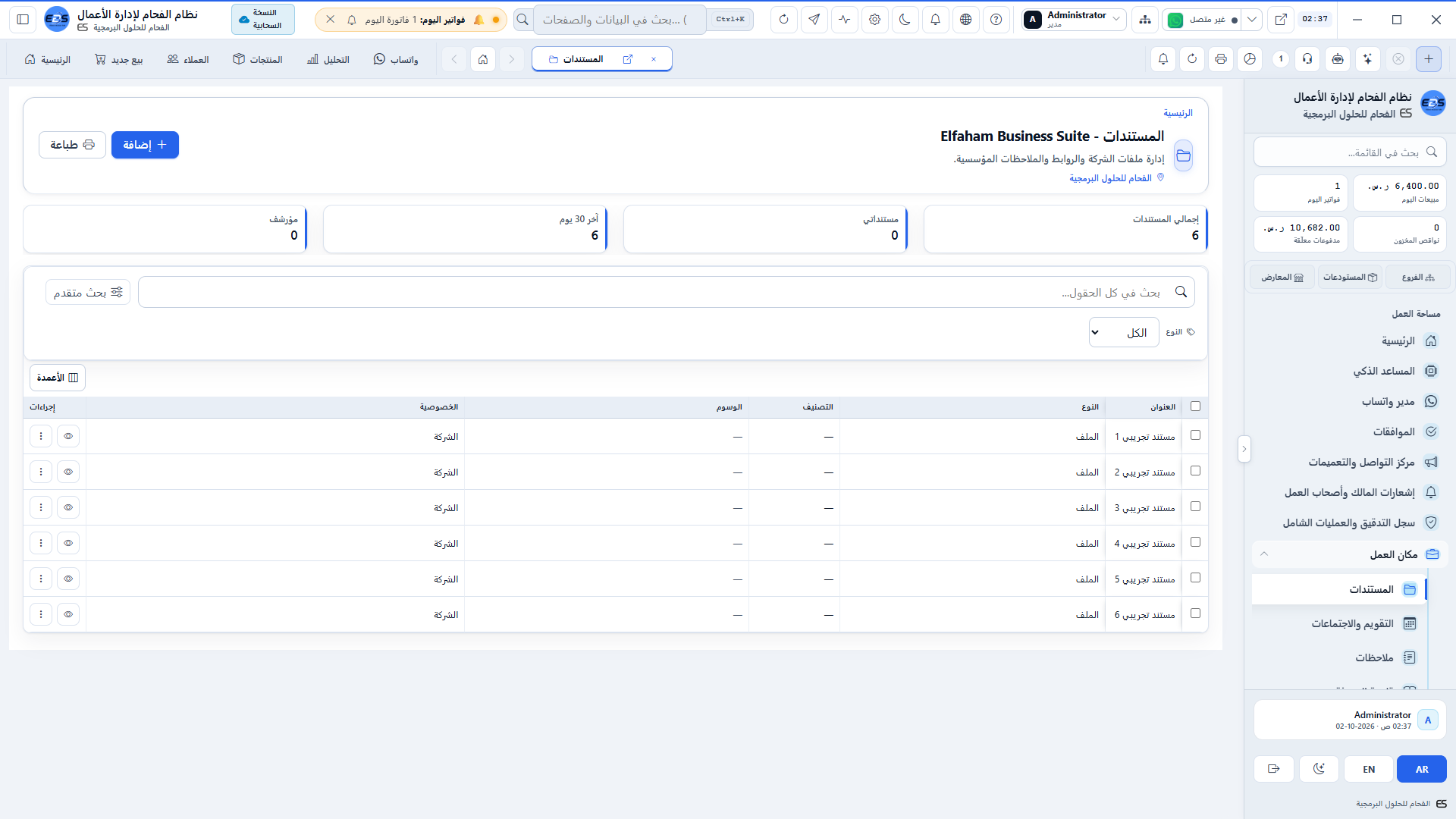This screenshot has width=1456, height=819.
Task: Open in new window icon on المستندات tab
Action: (628, 59)
